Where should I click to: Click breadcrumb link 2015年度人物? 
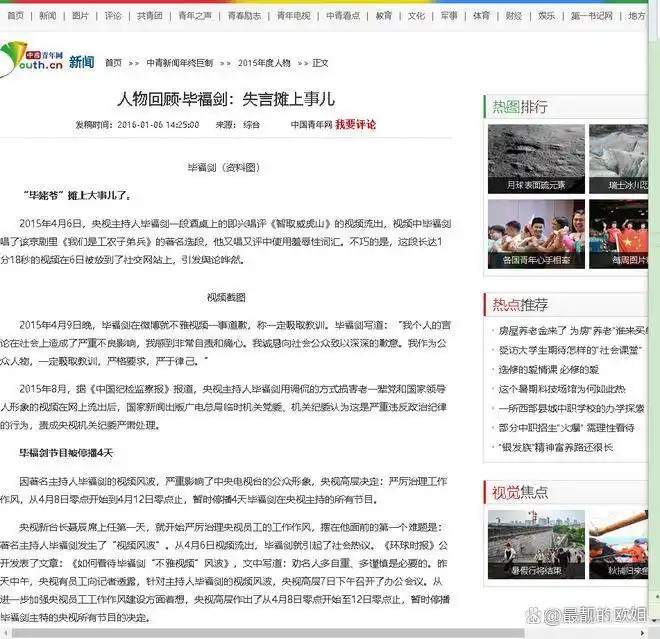264,62
